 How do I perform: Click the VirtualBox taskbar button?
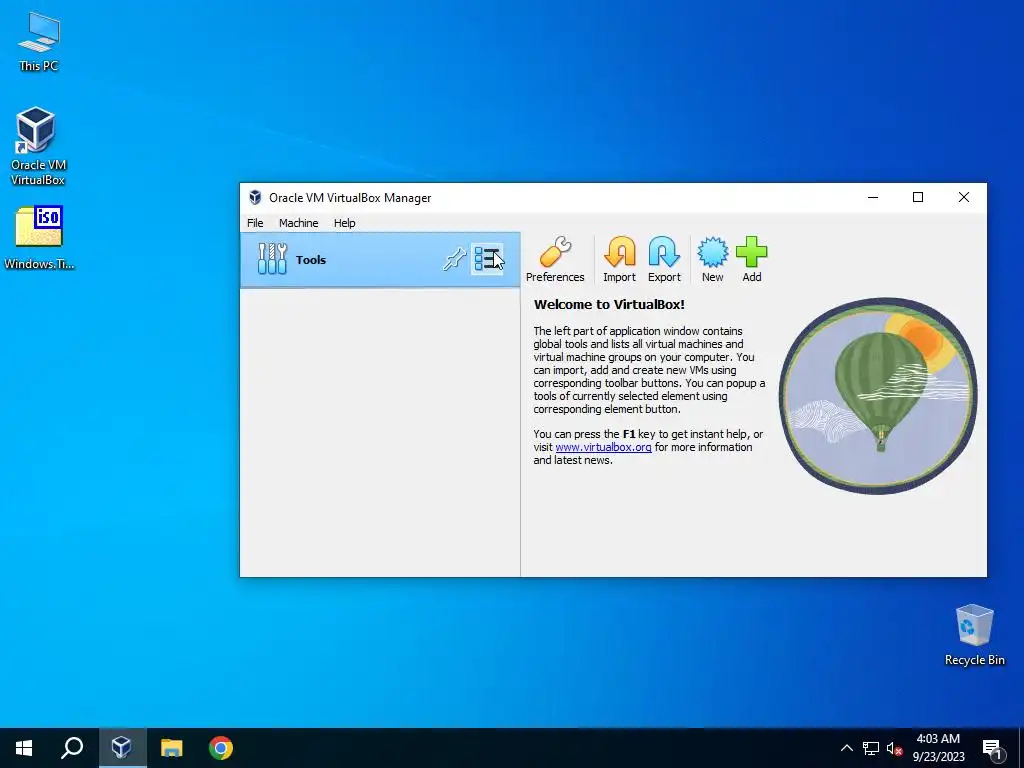pyautogui.click(x=122, y=748)
